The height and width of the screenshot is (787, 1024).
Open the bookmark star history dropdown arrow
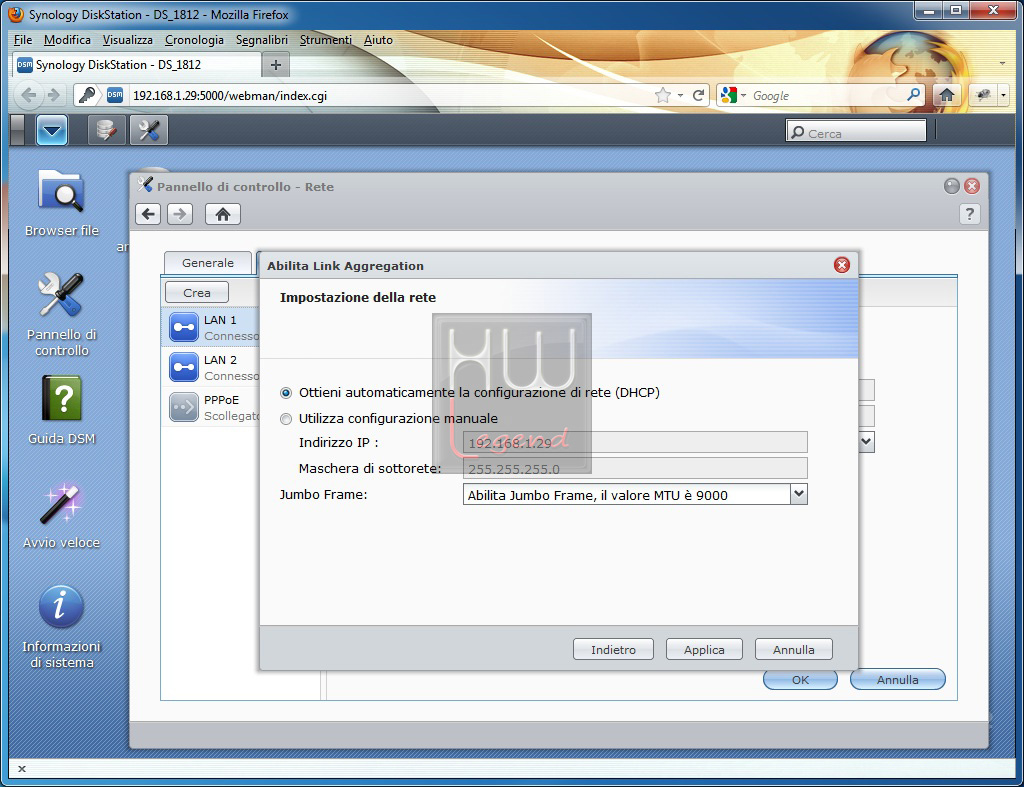pyautogui.click(x=680, y=95)
